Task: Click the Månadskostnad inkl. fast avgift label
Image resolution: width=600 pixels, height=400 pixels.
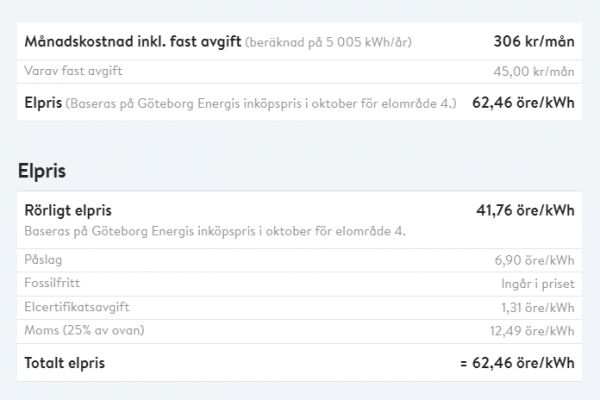Action: pos(133,41)
